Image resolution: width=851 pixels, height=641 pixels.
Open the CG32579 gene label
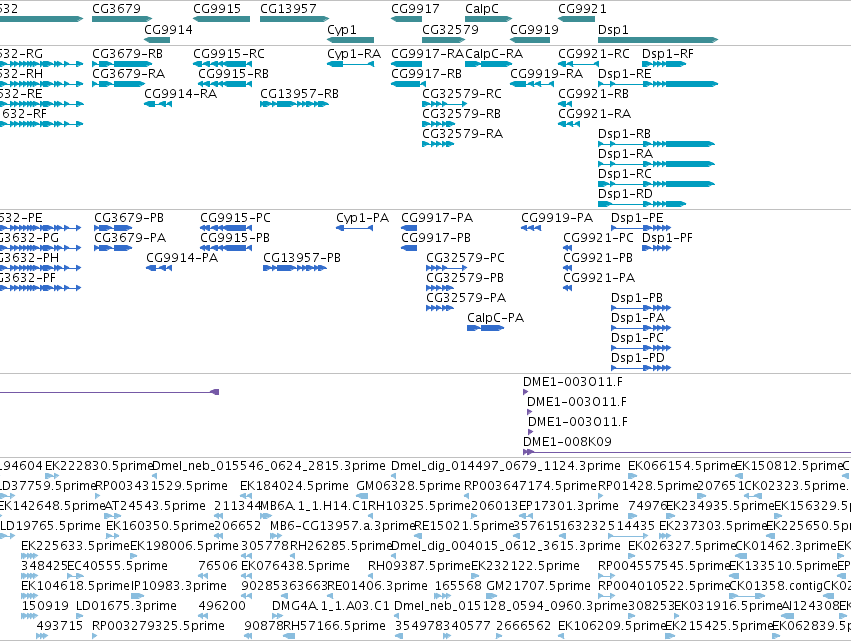450,29
